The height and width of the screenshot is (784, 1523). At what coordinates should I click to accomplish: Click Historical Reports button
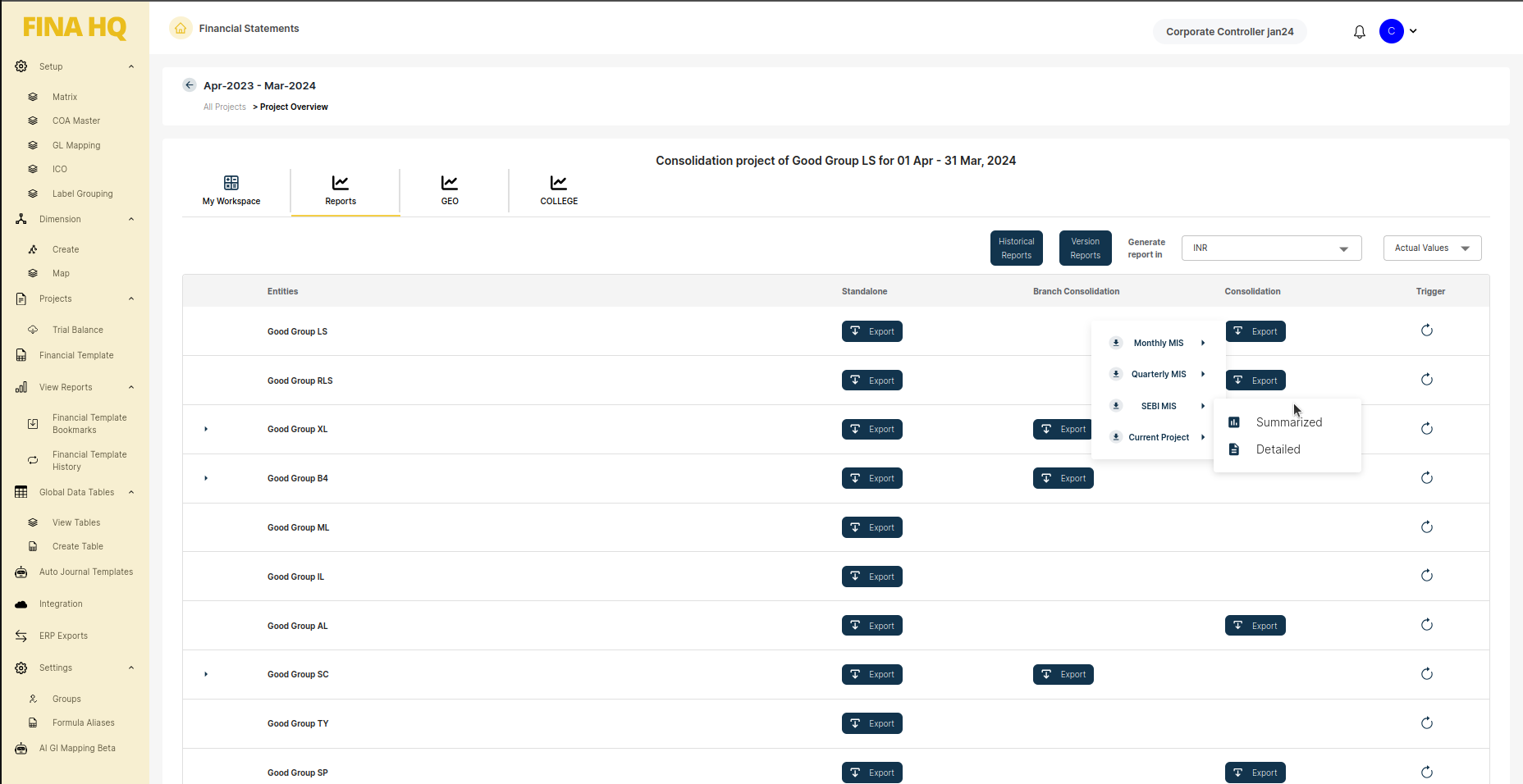click(x=1016, y=248)
